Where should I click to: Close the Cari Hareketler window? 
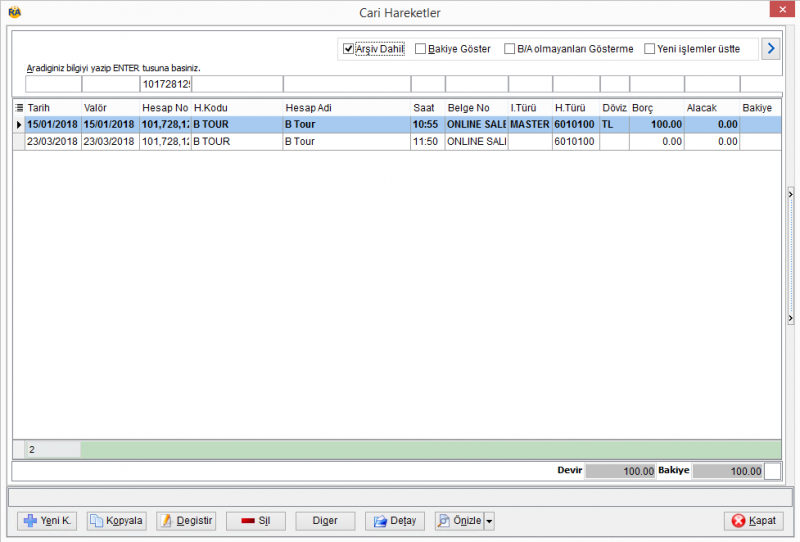[x=782, y=10]
